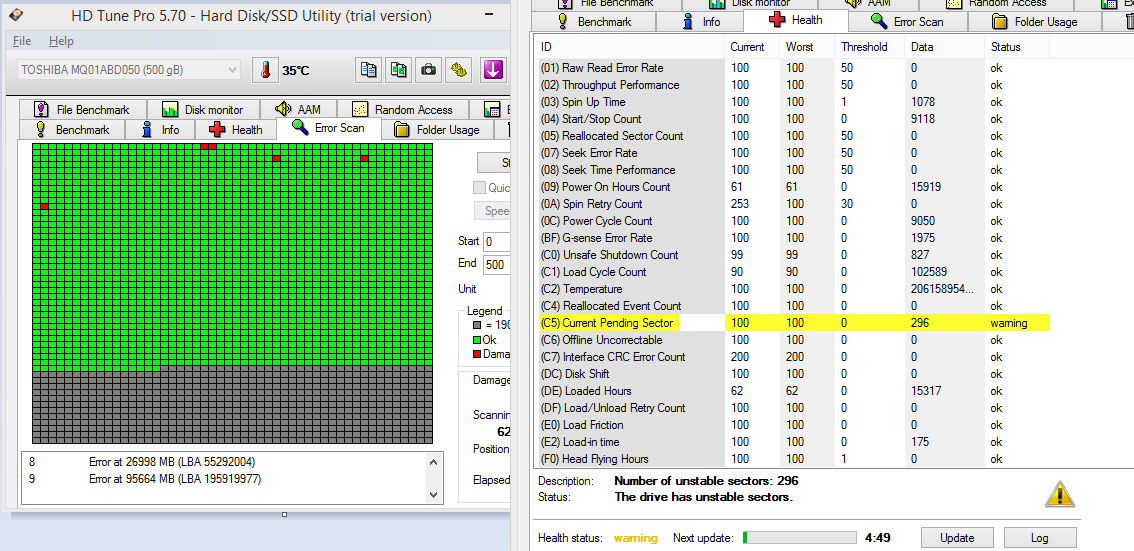Open Folder Usage tab in left window

click(x=437, y=129)
